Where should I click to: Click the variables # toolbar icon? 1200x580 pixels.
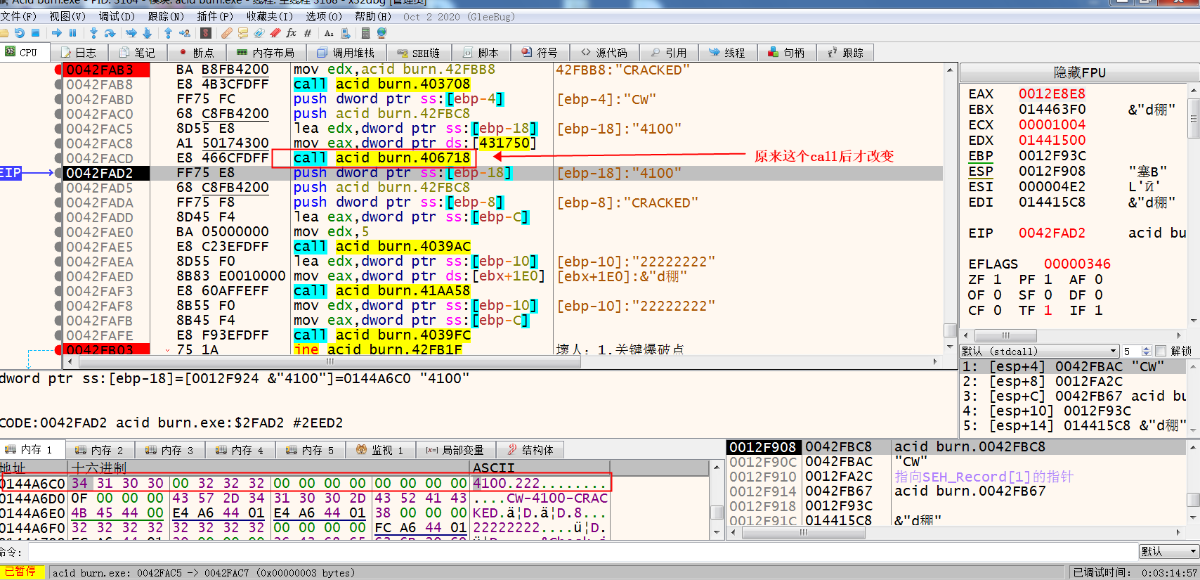point(307,33)
